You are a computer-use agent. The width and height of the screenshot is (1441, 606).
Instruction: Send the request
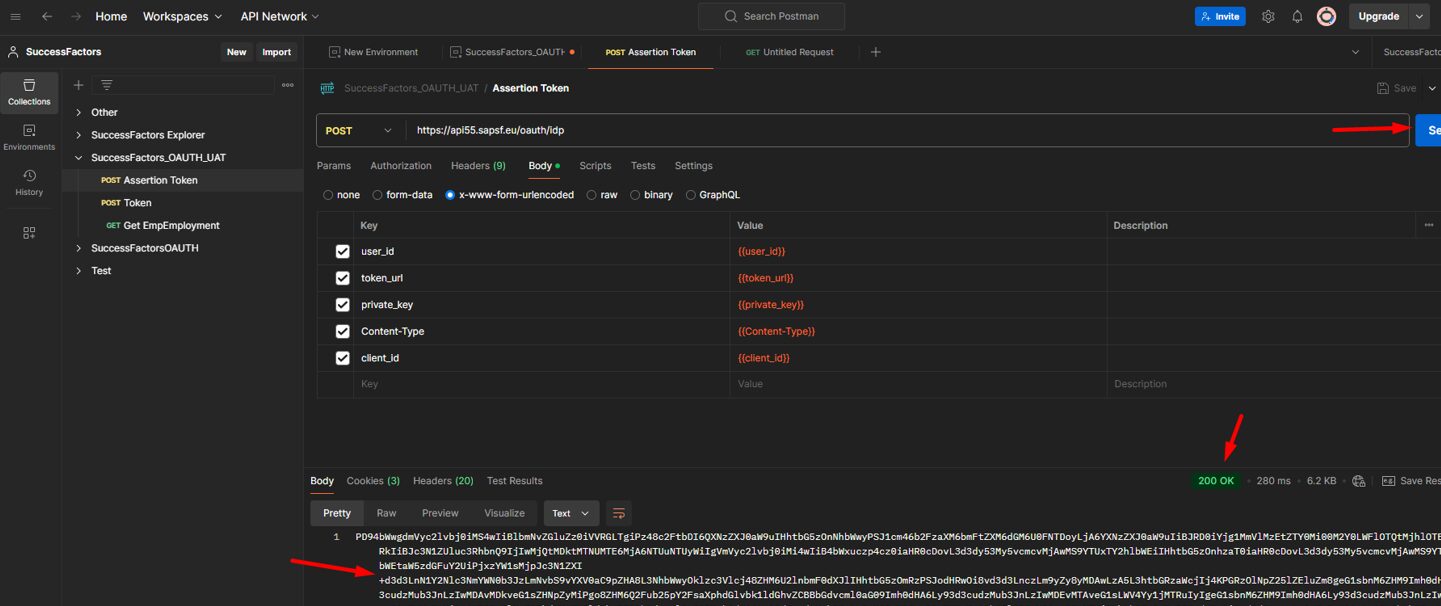click(1428, 131)
